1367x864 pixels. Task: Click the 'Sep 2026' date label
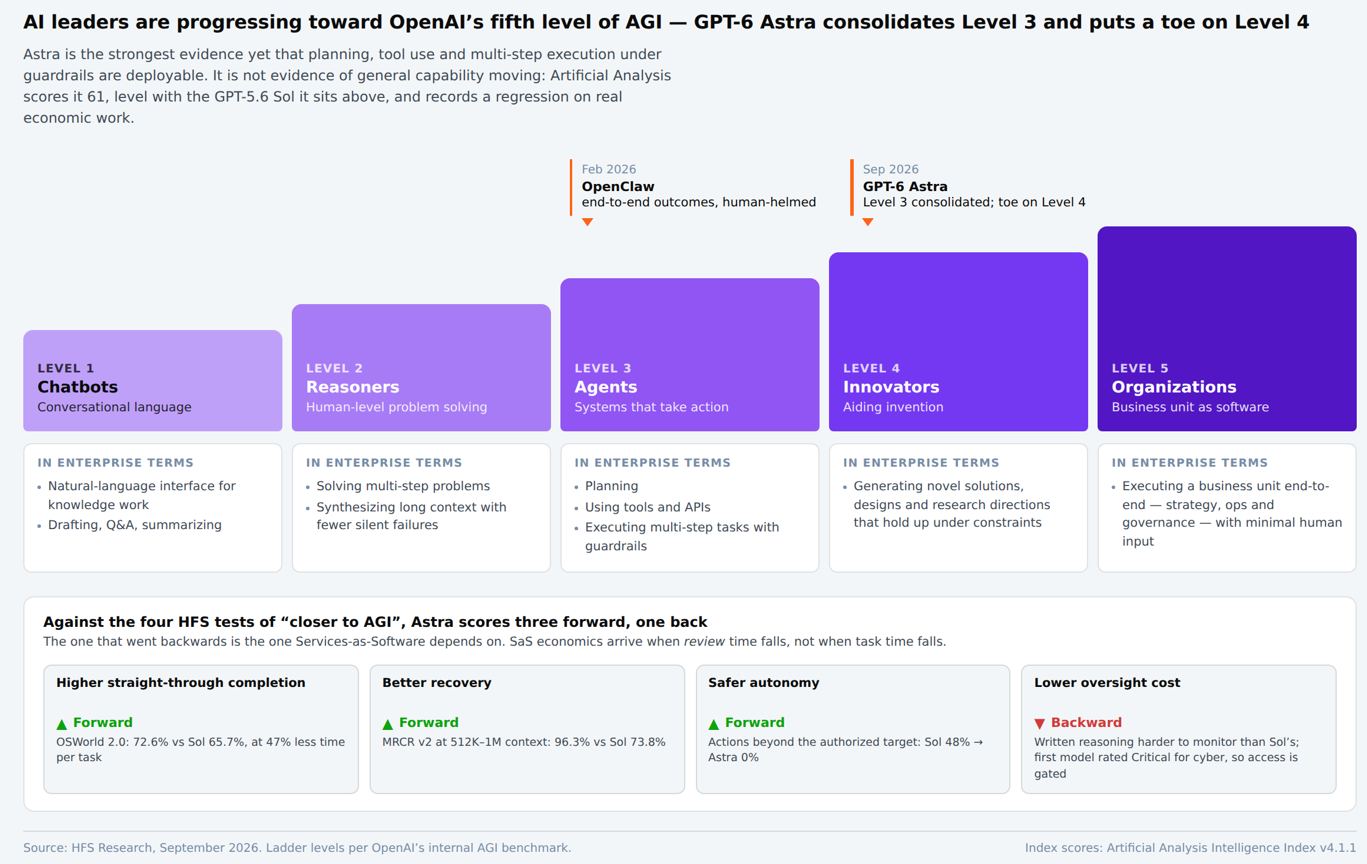[891, 169]
